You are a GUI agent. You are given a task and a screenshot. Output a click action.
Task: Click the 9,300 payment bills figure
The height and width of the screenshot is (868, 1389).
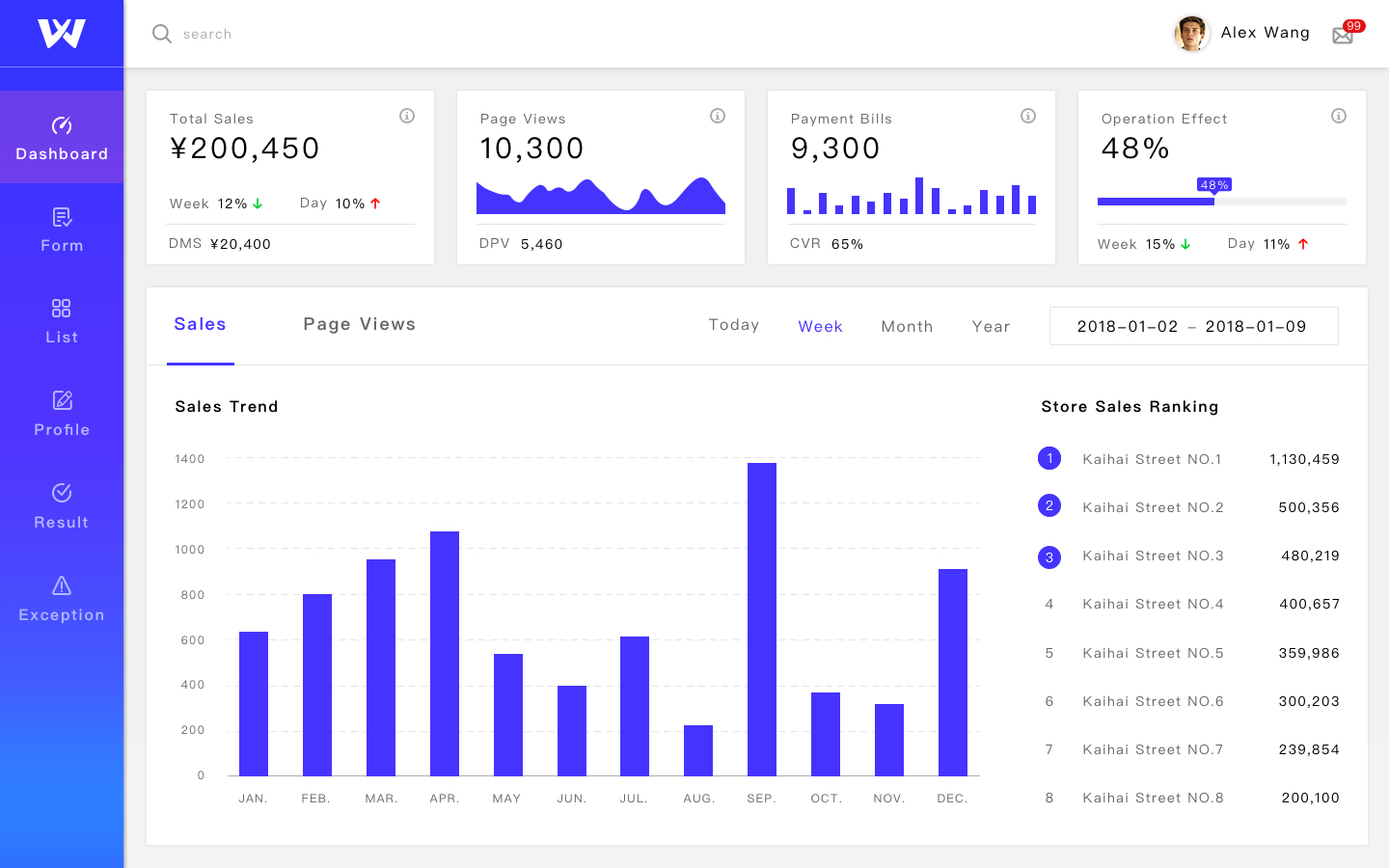pos(835,149)
